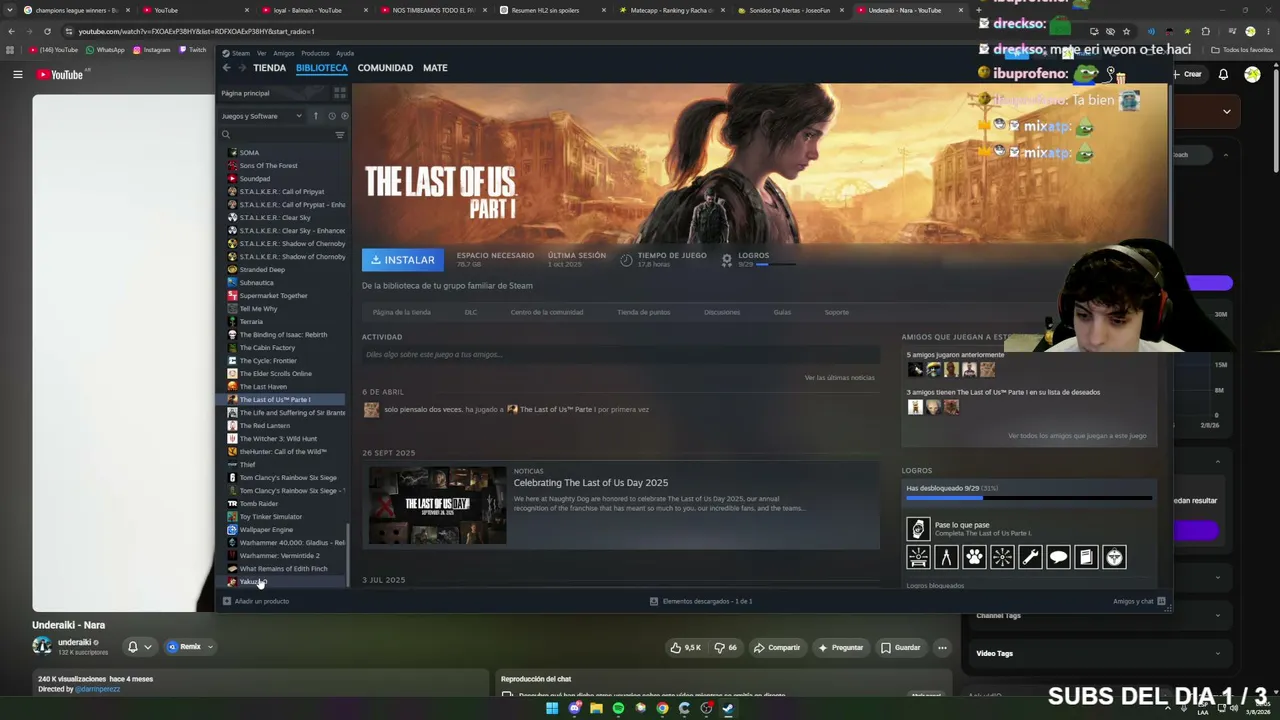The image size is (1280, 720).
Task: Click the paw print achievement icon
Action: click(974, 557)
